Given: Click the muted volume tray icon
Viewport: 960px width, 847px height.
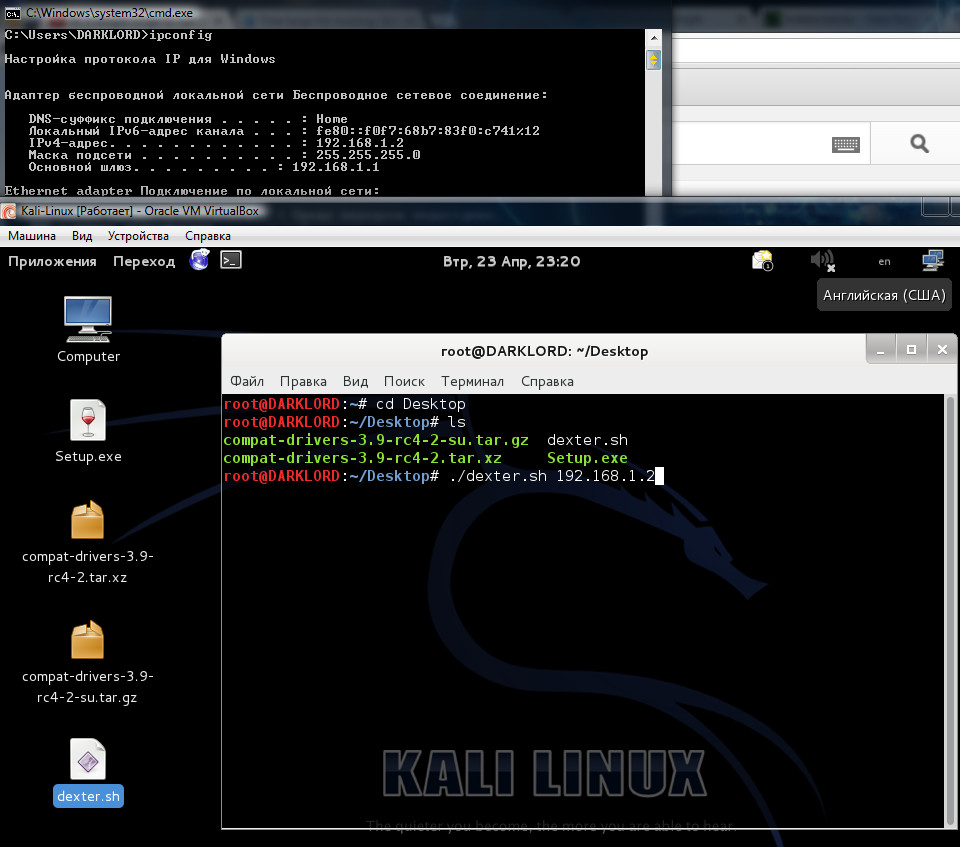Looking at the screenshot, I should click(823, 261).
